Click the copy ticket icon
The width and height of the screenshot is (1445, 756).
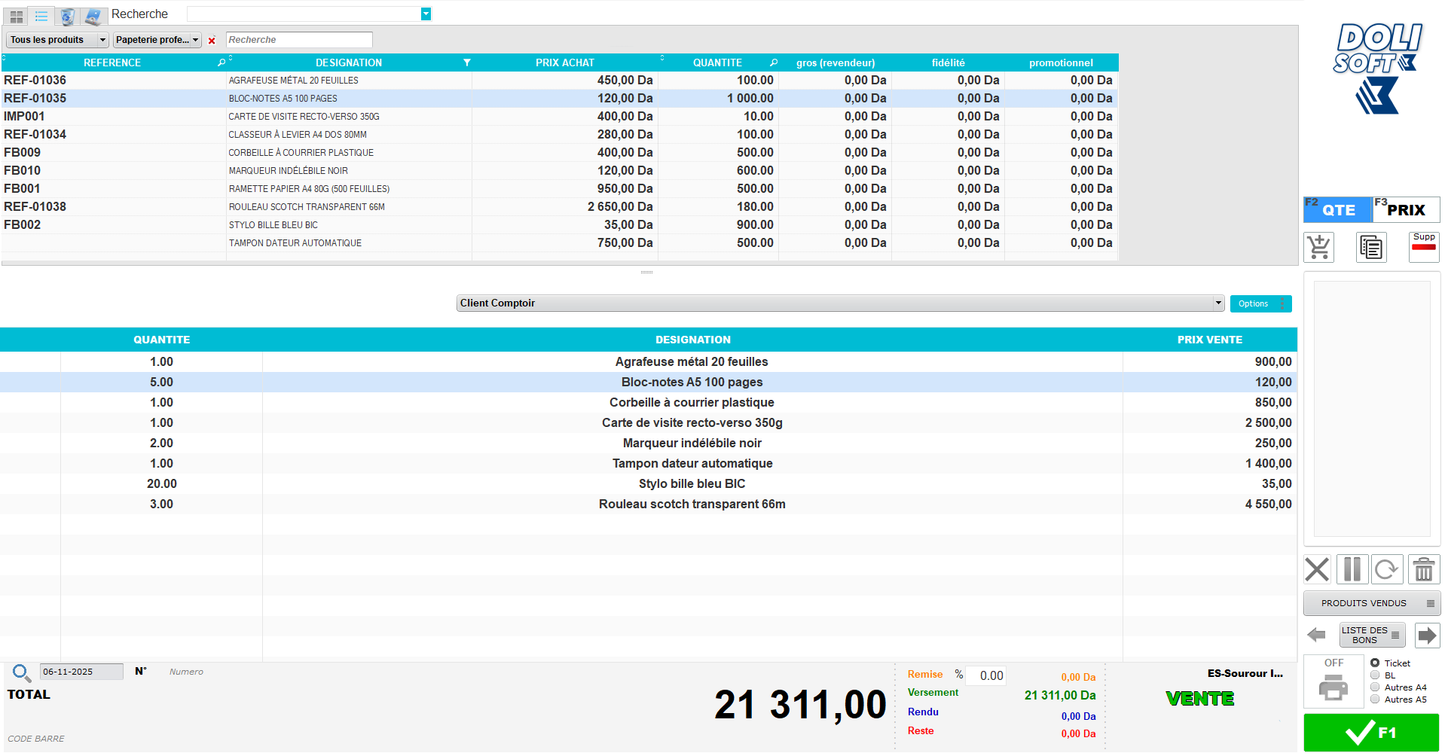pos(1371,247)
